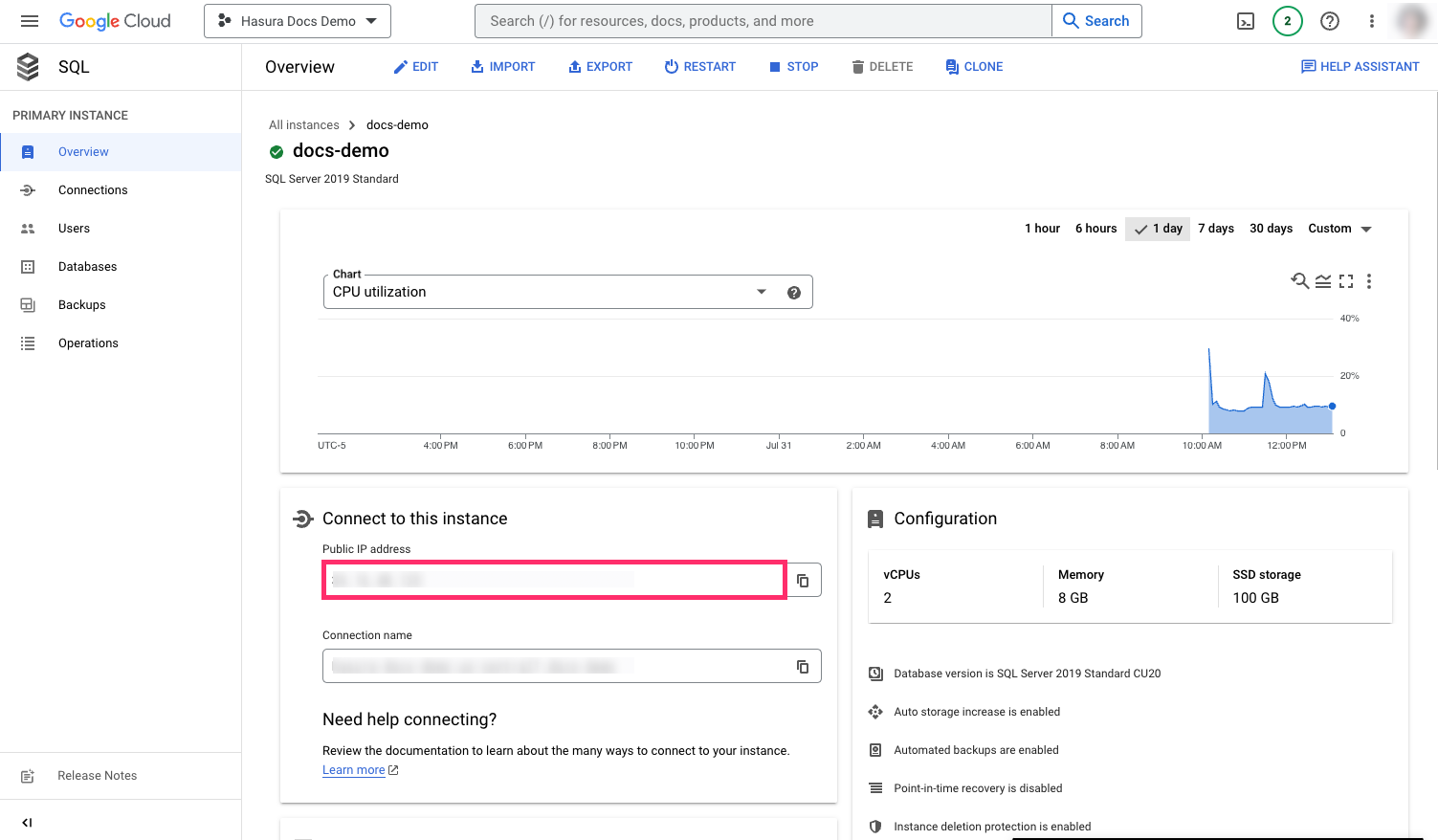
Task: Go to All instances breadcrumb
Action: point(304,125)
